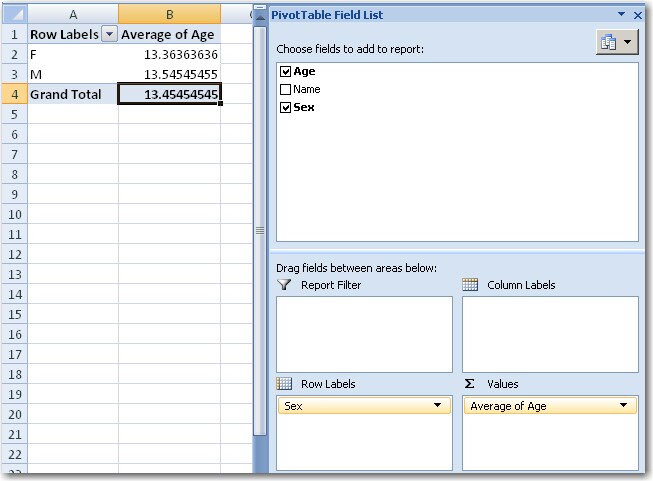653x481 pixels.
Task: Select column A header
Action: (x=73, y=14)
